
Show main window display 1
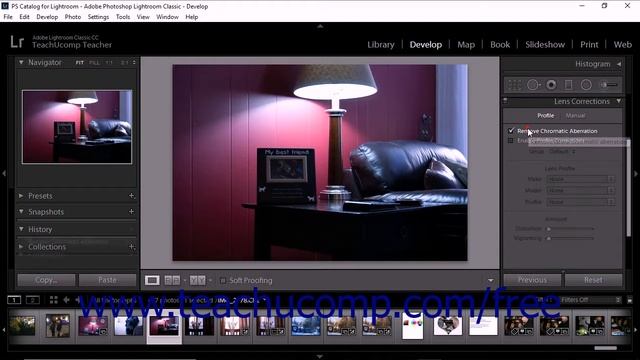tap(14, 300)
